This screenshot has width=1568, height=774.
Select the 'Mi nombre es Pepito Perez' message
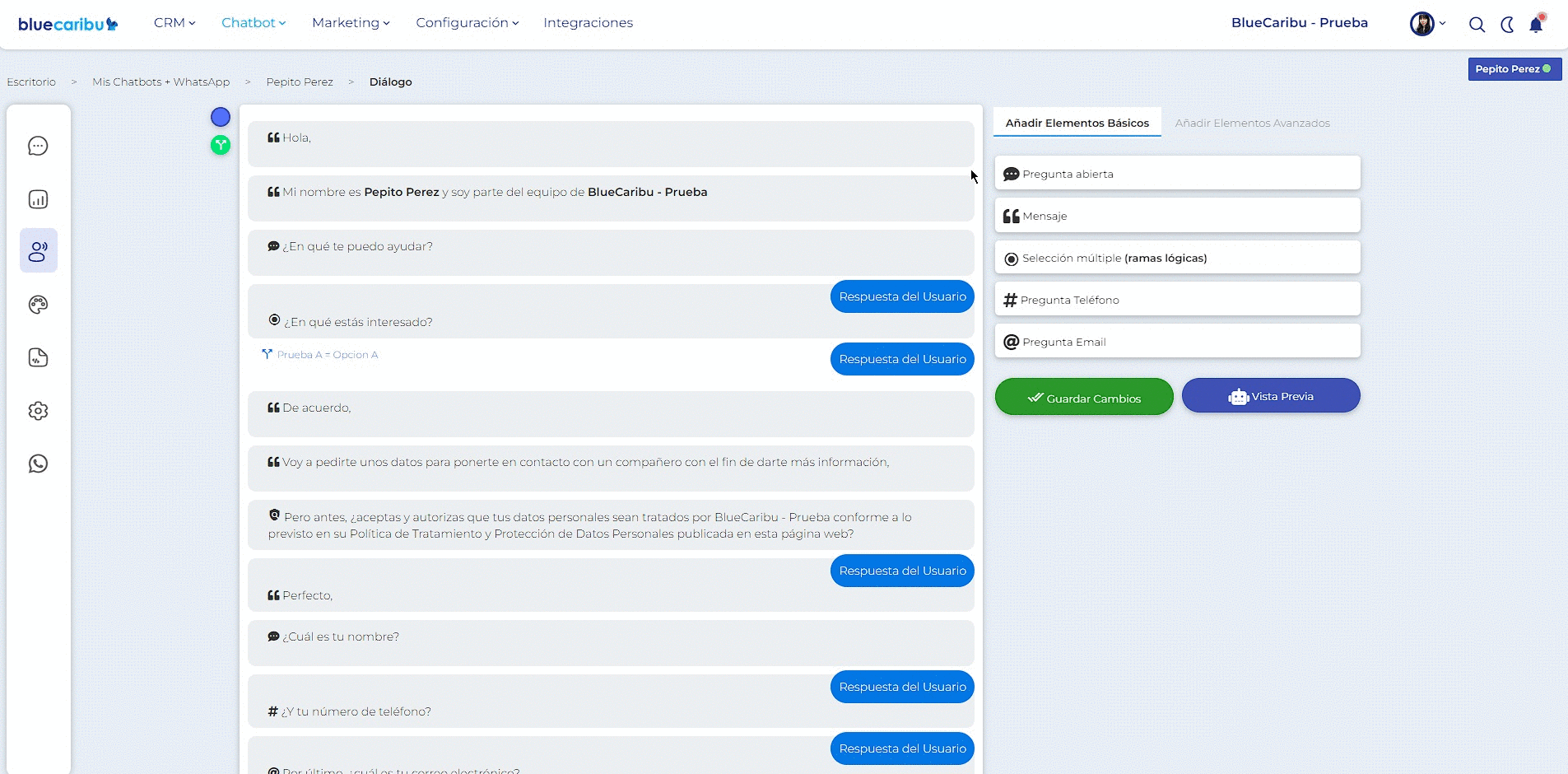[611, 198]
